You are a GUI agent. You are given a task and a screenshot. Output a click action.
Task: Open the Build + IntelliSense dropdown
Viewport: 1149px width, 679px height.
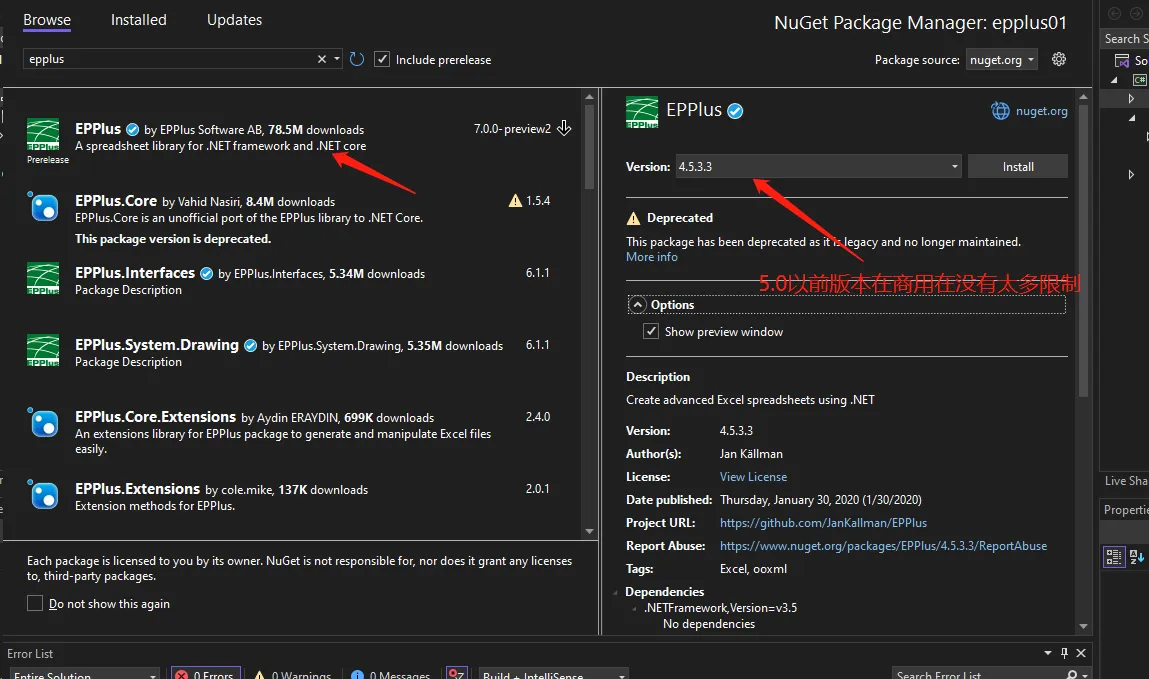[x=554, y=673]
